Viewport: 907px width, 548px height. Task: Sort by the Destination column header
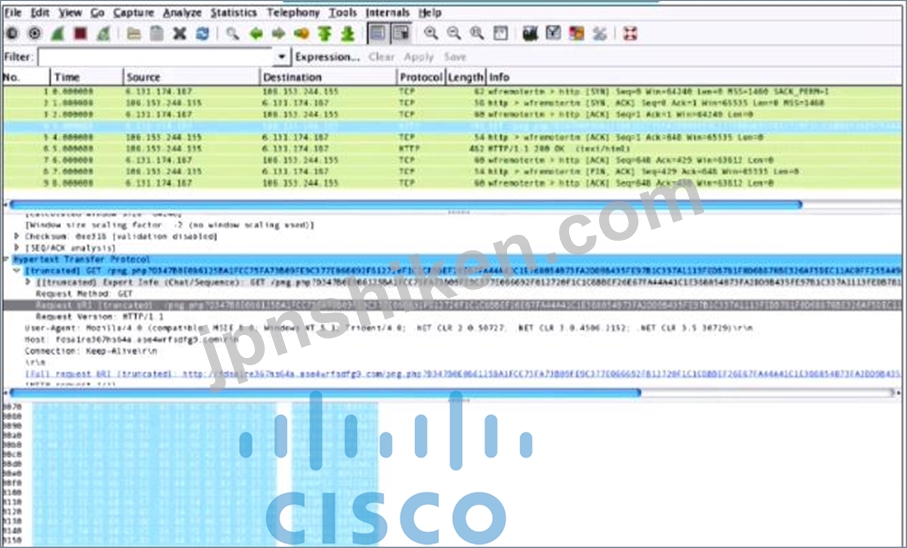(x=328, y=77)
